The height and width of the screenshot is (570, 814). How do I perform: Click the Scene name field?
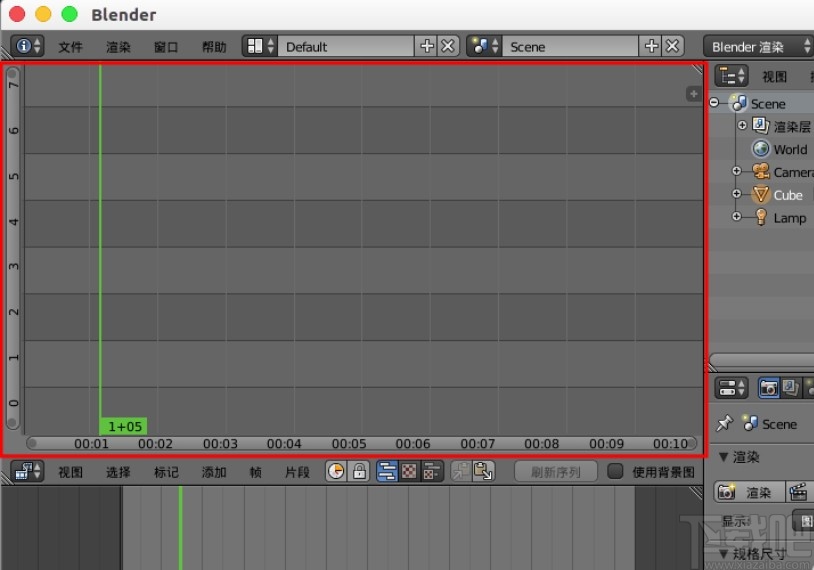pos(570,46)
